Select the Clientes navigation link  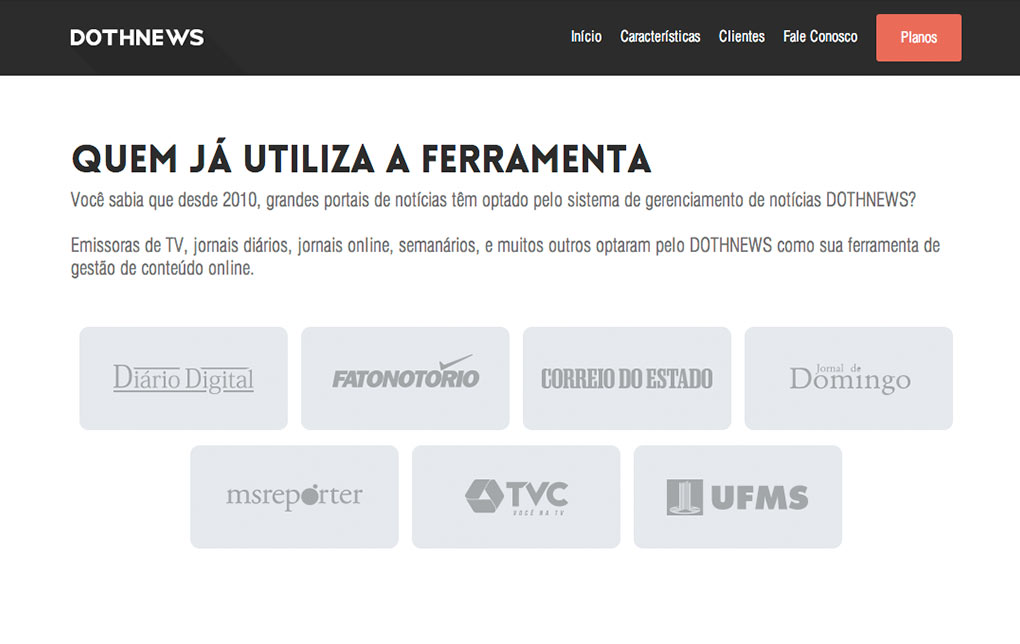[x=742, y=36]
